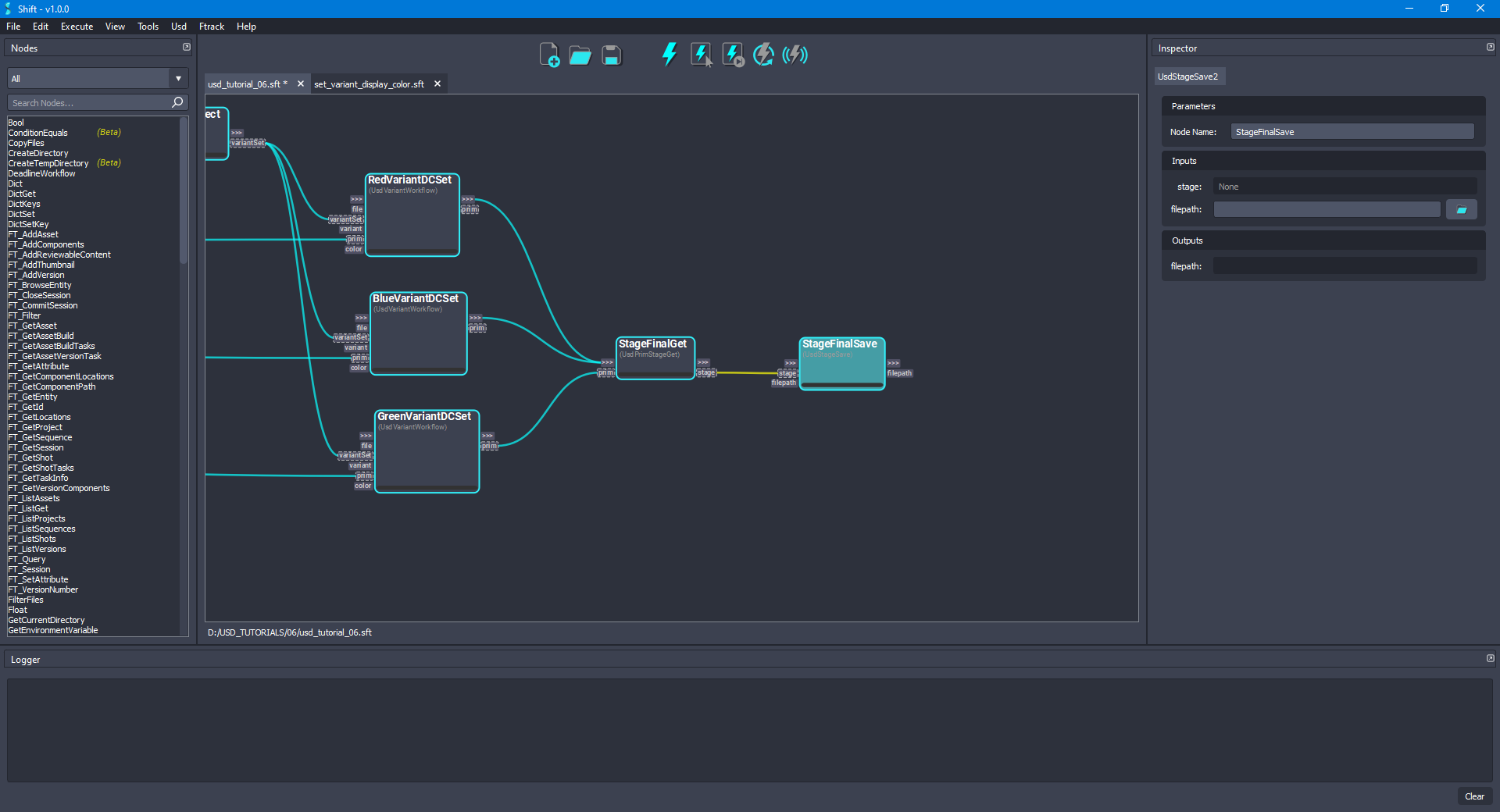The width and height of the screenshot is (1500, 812).
Task: Browse for the input filepath using folder icon
Action: pos(1462,209)
